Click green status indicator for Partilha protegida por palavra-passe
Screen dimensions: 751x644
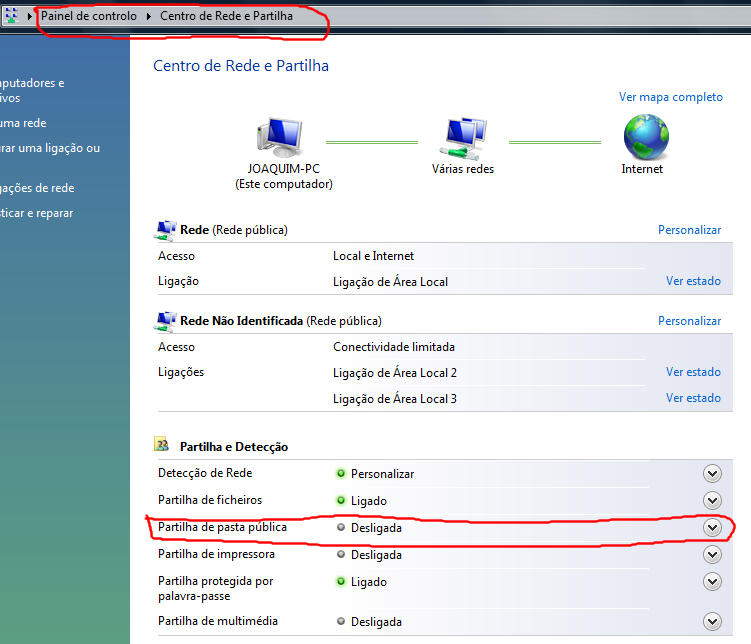tap(341, 581)
